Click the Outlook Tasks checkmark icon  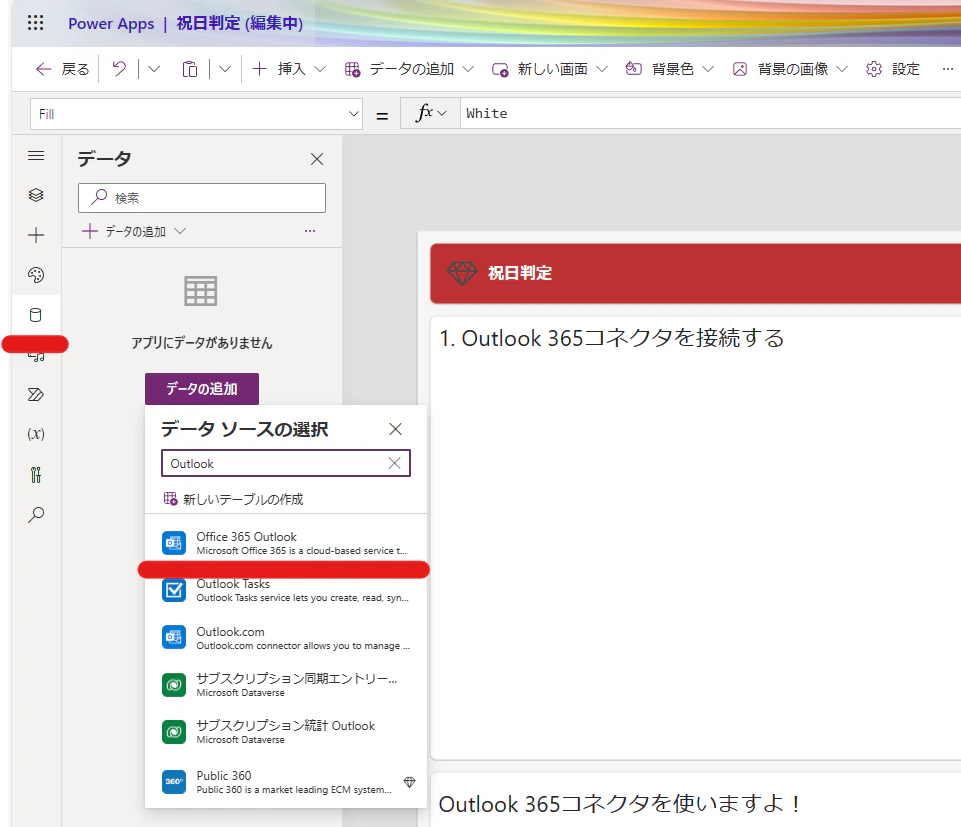174,590
